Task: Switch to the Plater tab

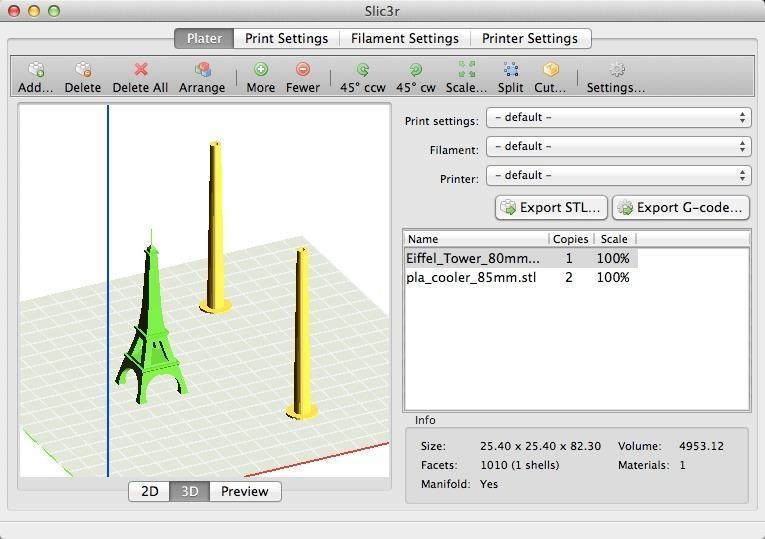Action: pos(204,39)
